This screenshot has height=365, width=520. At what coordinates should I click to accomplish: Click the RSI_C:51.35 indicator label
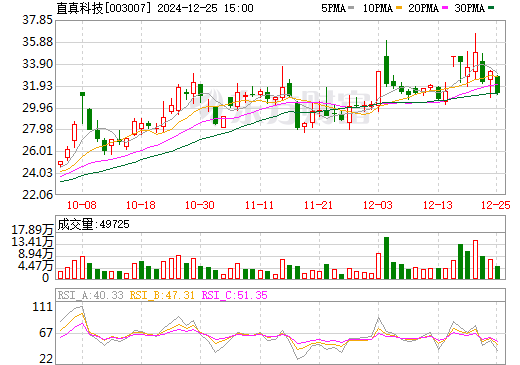(235, 295)
